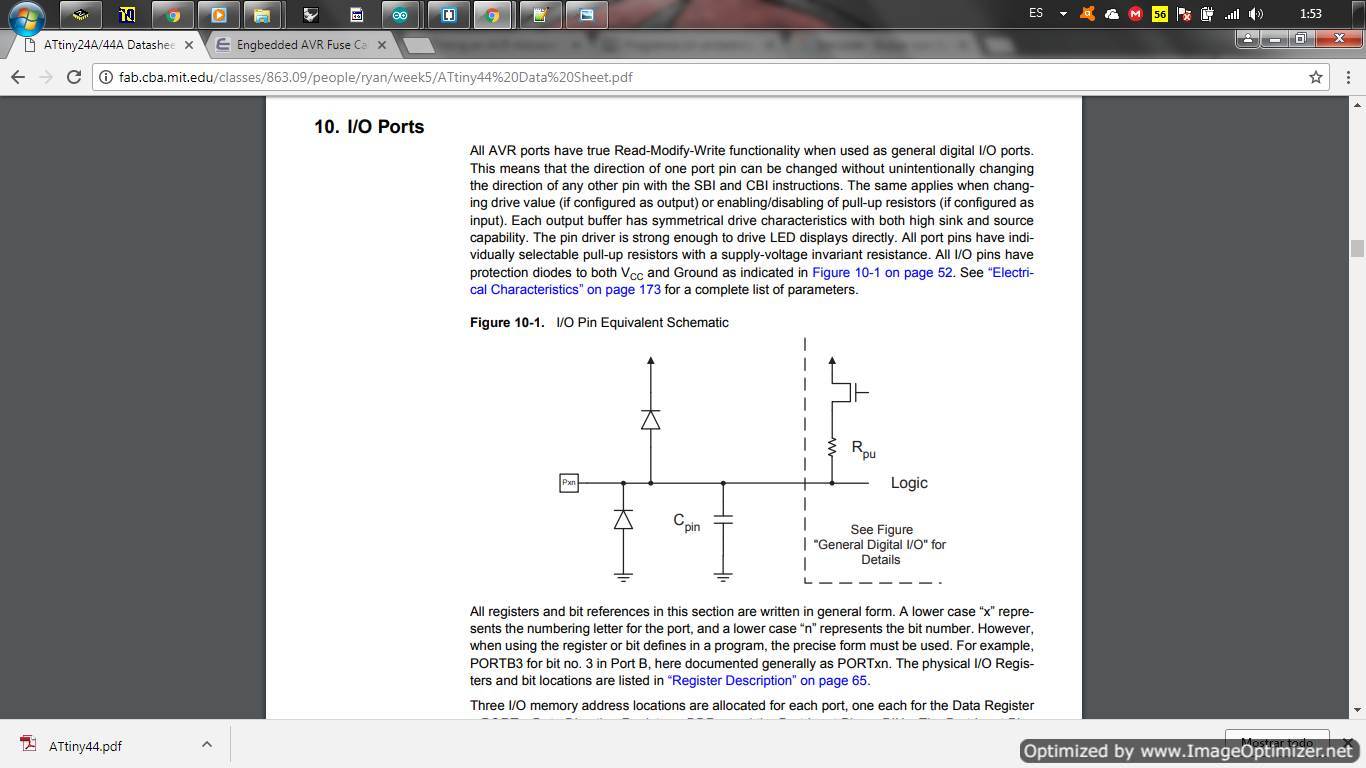
Task: Click the 10. I/O Ports heading
Action: (x=369, y=127)
